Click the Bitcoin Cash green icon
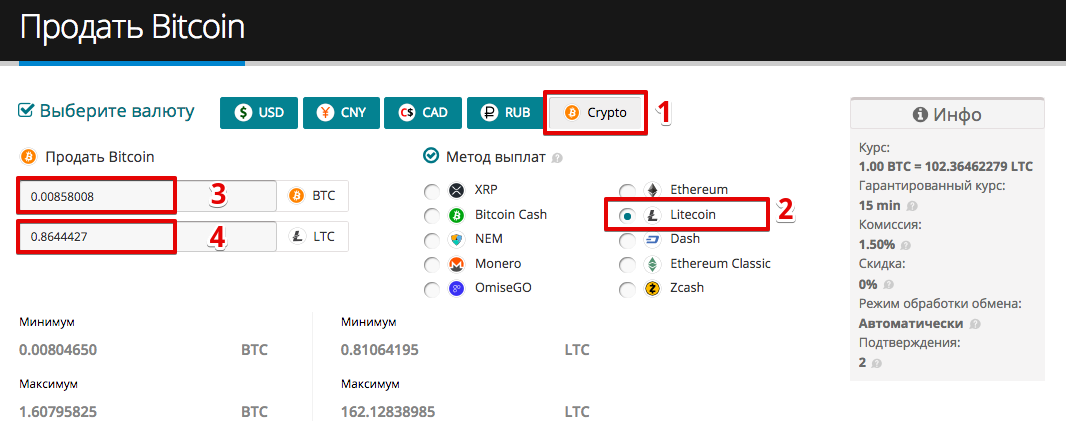 455,215
